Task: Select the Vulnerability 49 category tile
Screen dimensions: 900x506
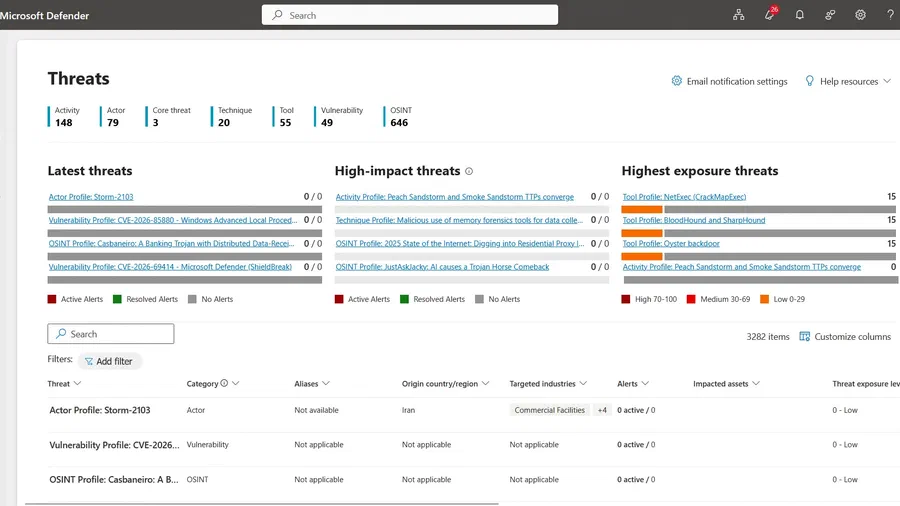Action: (339, 116)
